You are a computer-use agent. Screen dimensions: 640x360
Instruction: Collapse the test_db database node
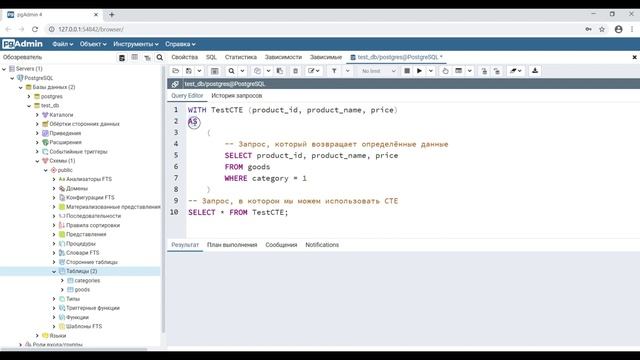point(29,106)
